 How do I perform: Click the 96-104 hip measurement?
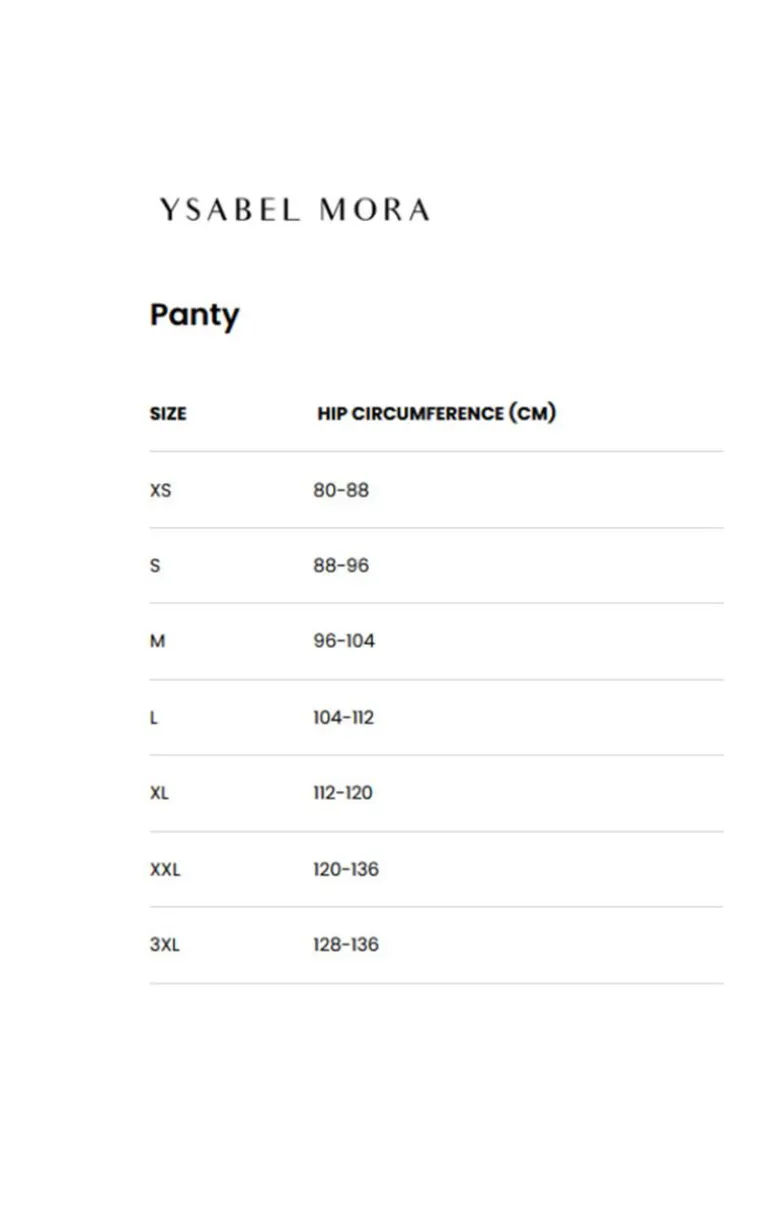tap(344, 641)
